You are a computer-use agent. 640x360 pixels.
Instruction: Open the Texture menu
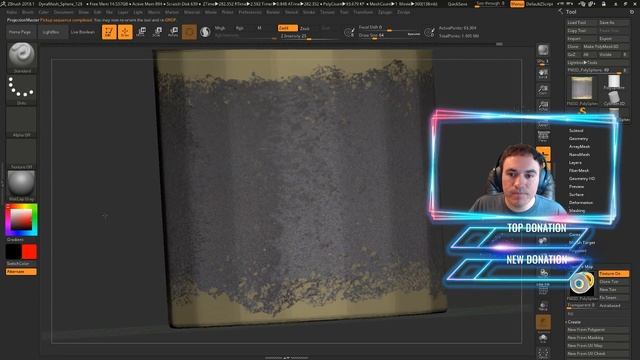327,12
